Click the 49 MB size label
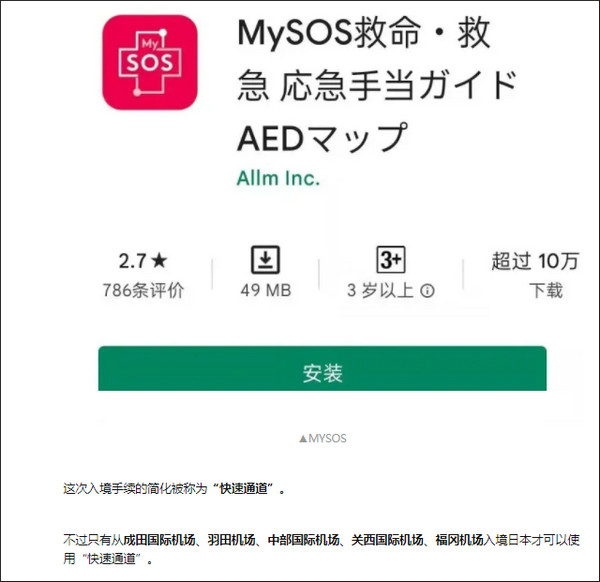The height and width of the screenshot is (582, 600). point(266,290)
